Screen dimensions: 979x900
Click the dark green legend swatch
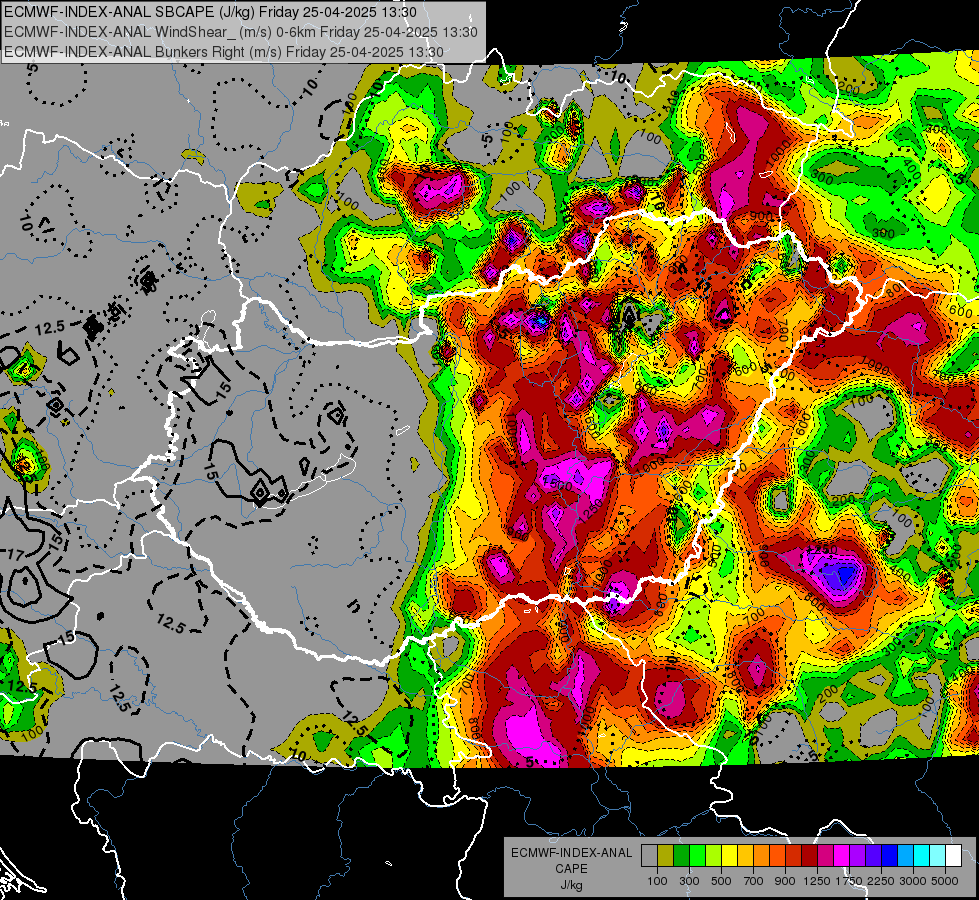(x=681, y=856)
